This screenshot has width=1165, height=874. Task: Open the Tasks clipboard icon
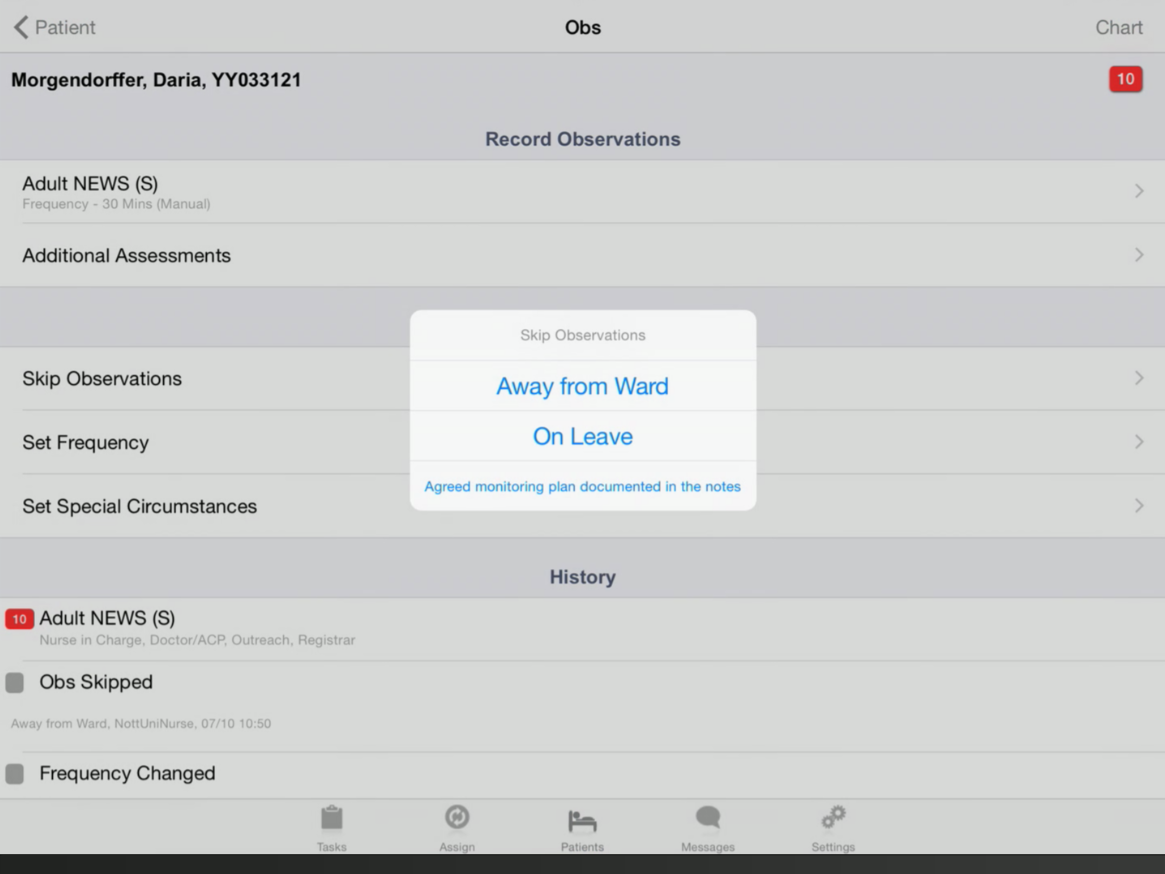331,819
